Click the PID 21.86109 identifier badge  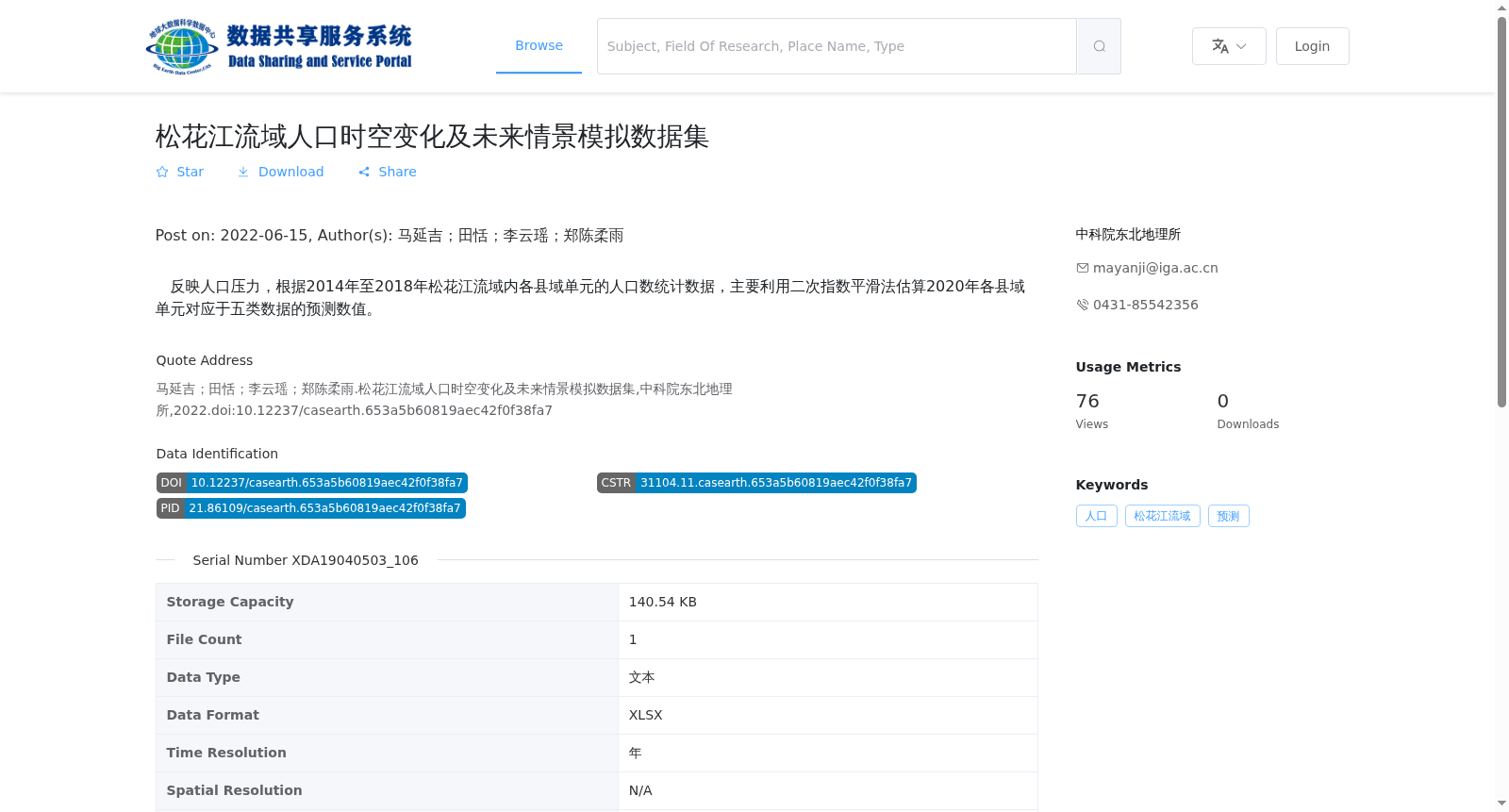311,508
